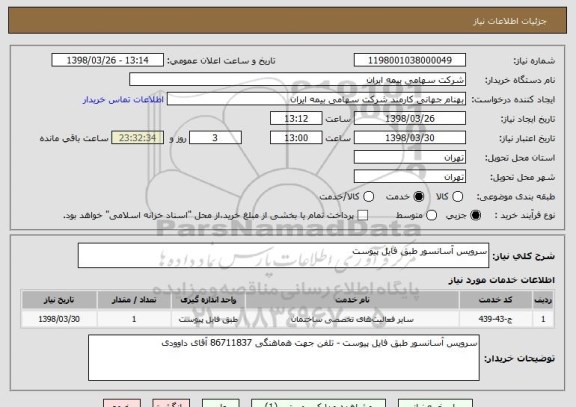Click the creation date field 1398/03/26

410,119
